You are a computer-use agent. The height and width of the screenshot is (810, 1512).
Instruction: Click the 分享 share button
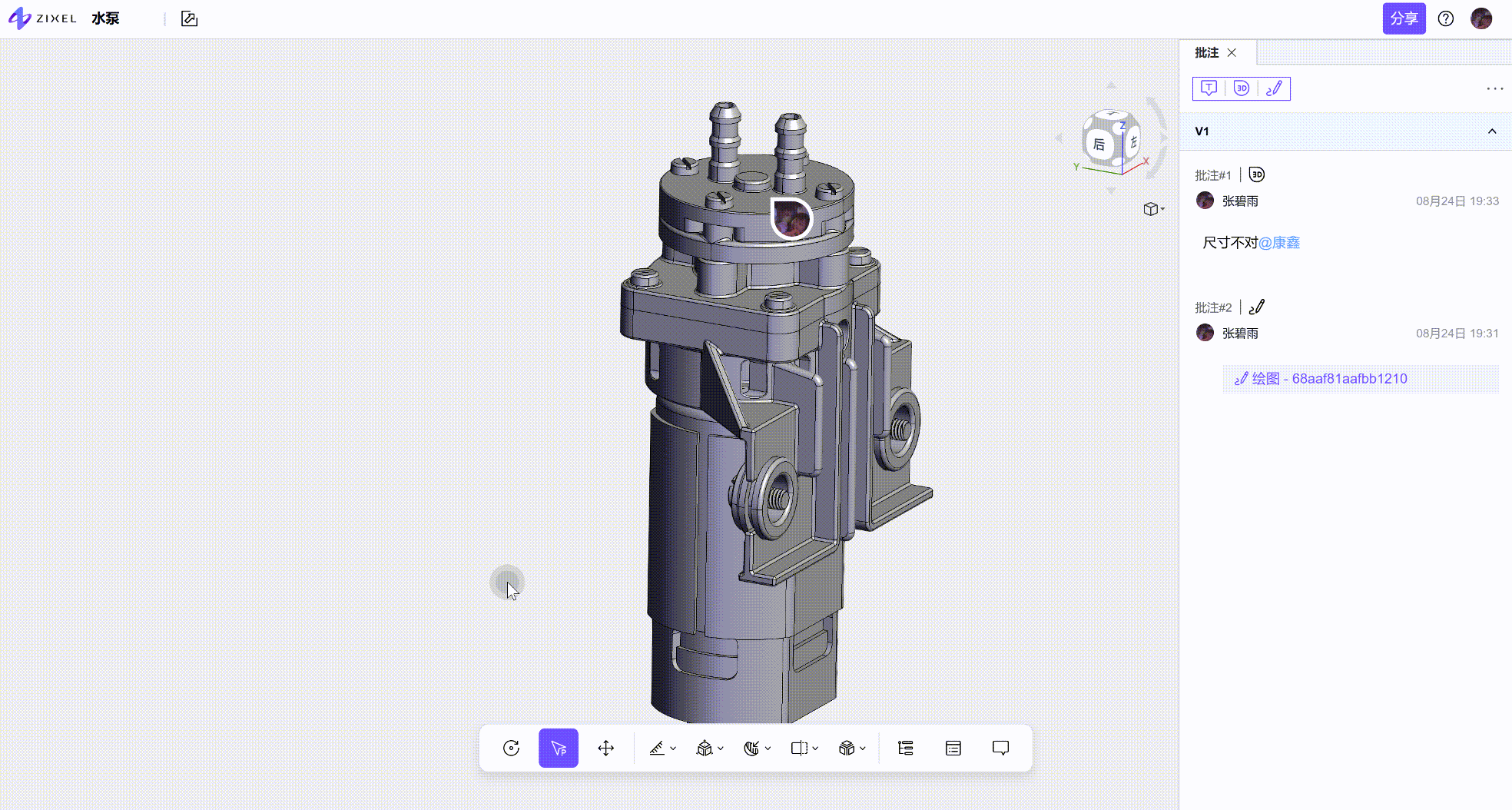coord(1404,18)
